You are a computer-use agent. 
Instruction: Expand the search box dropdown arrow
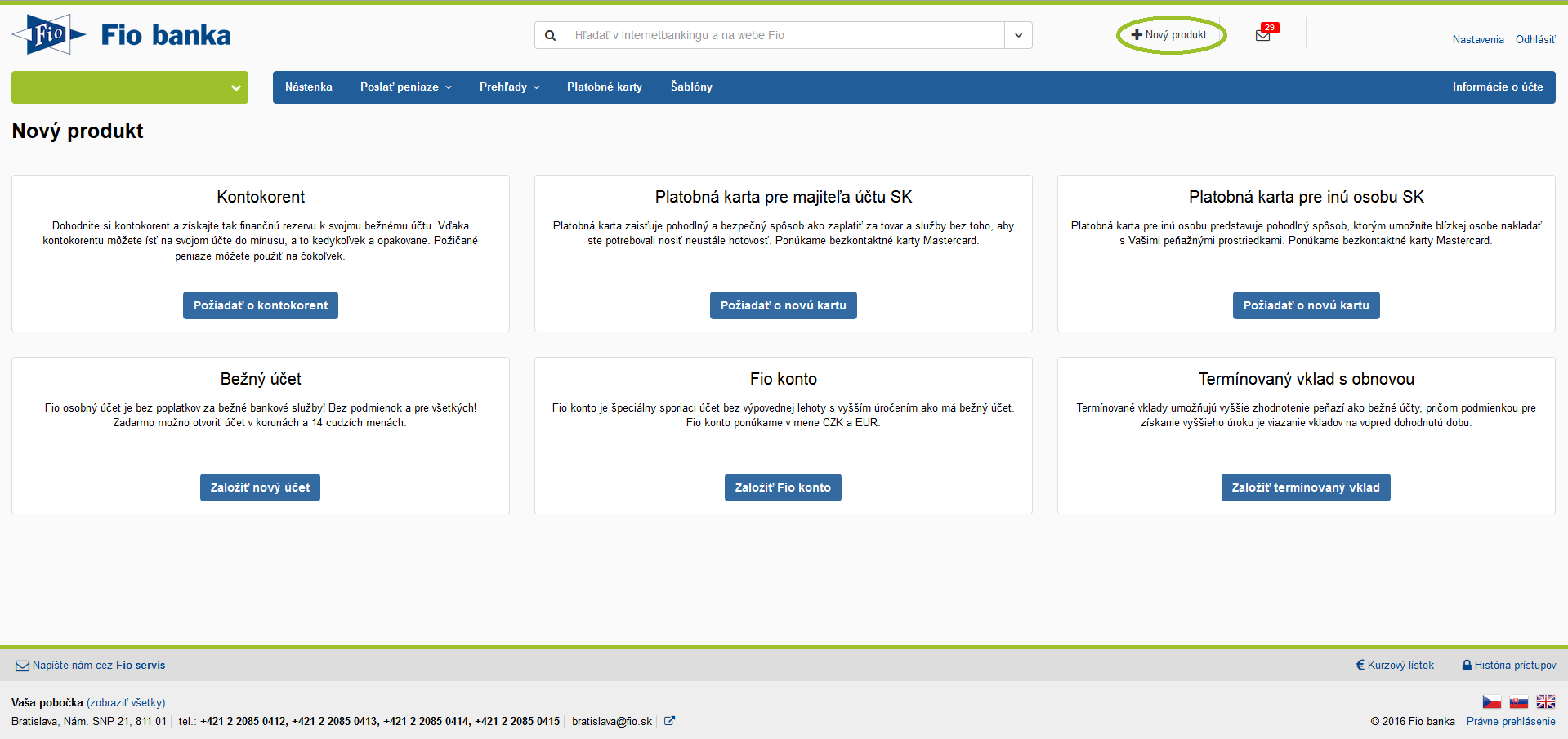1018,35
